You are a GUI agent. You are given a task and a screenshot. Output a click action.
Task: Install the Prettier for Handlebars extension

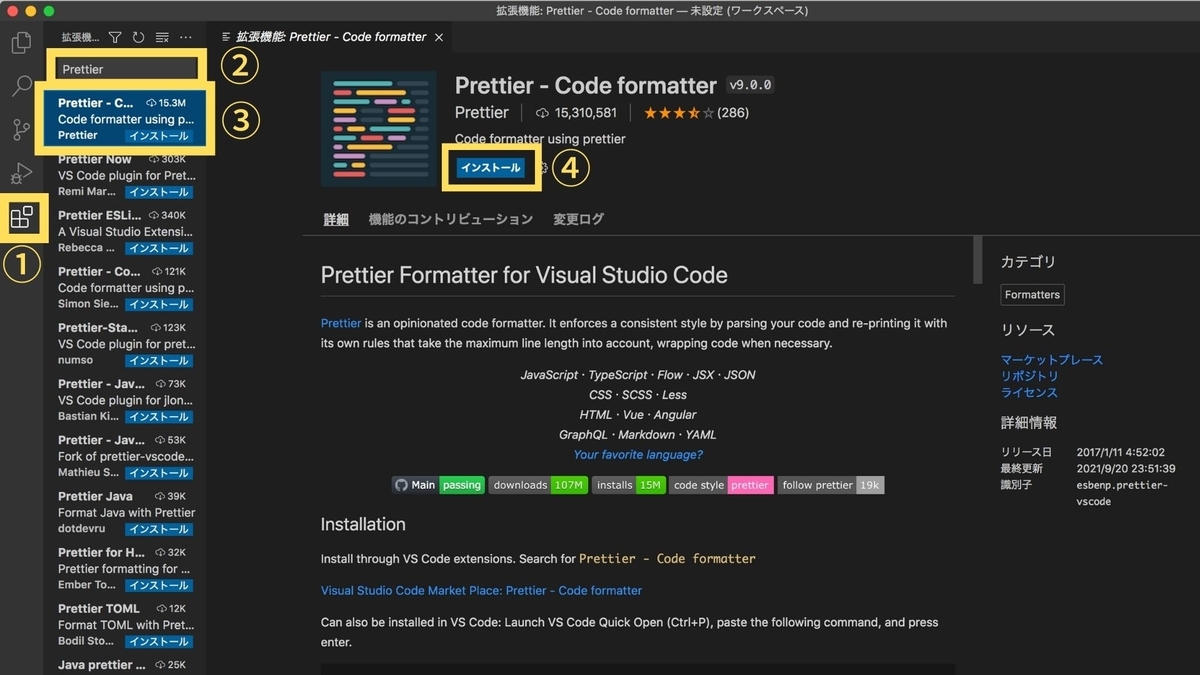[158, 585]
